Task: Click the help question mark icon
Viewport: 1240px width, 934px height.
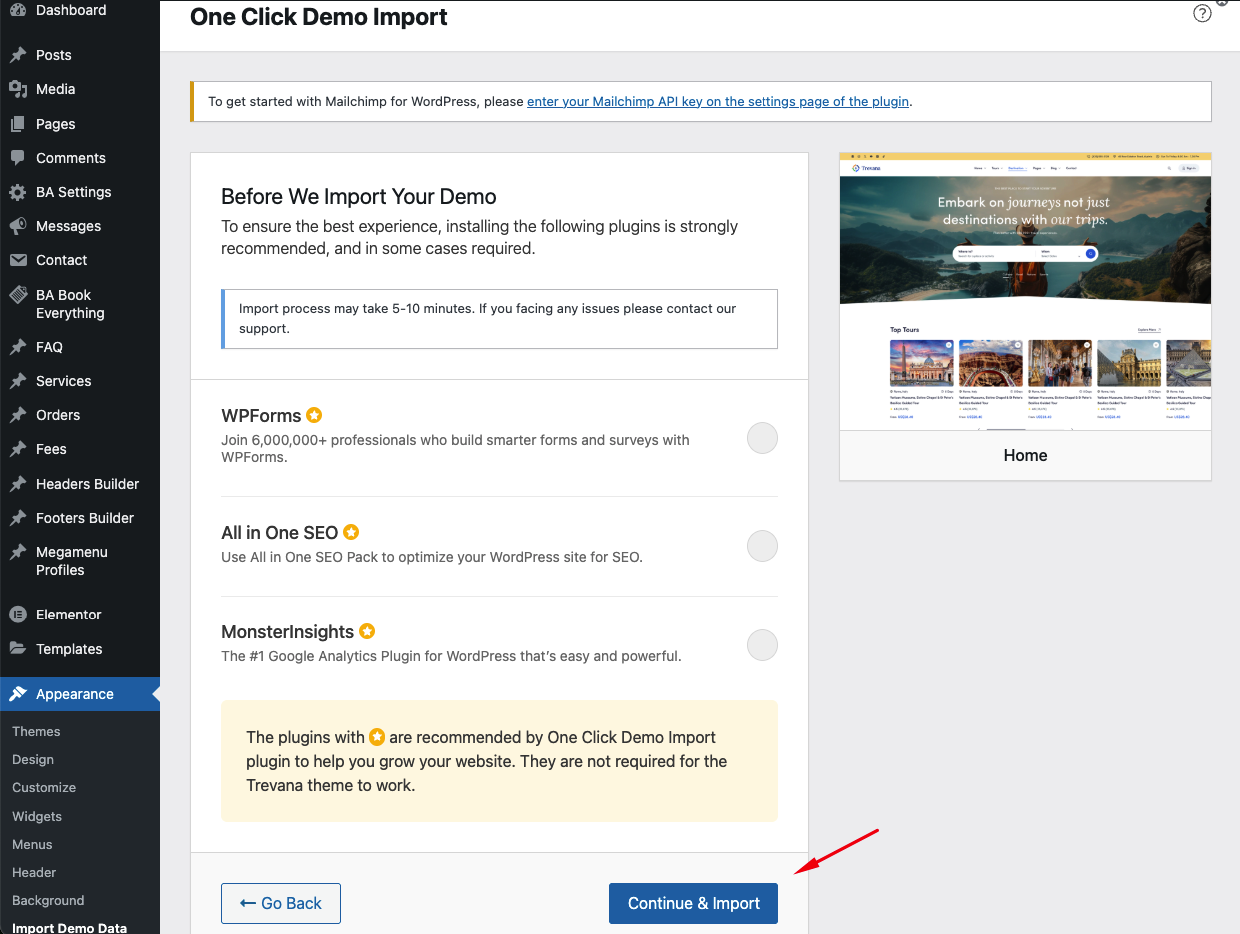Action: (1202, 14)
